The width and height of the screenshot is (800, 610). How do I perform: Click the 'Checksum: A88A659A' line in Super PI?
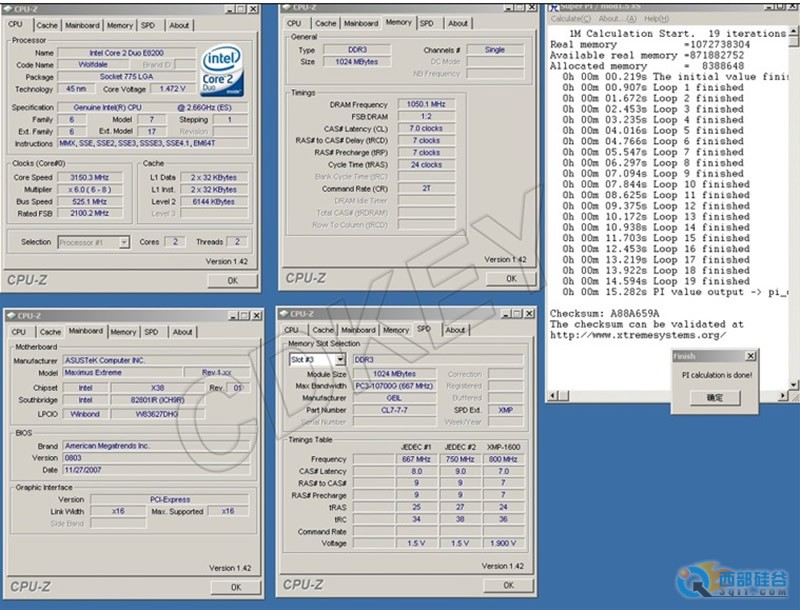click(605, 313)
